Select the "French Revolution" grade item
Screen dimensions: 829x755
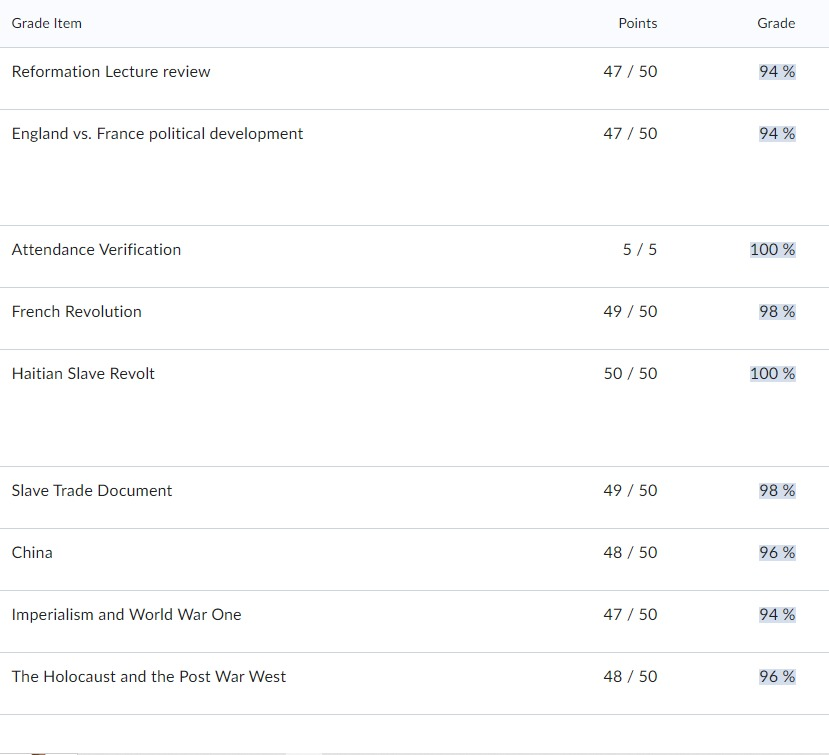point(77,311)
